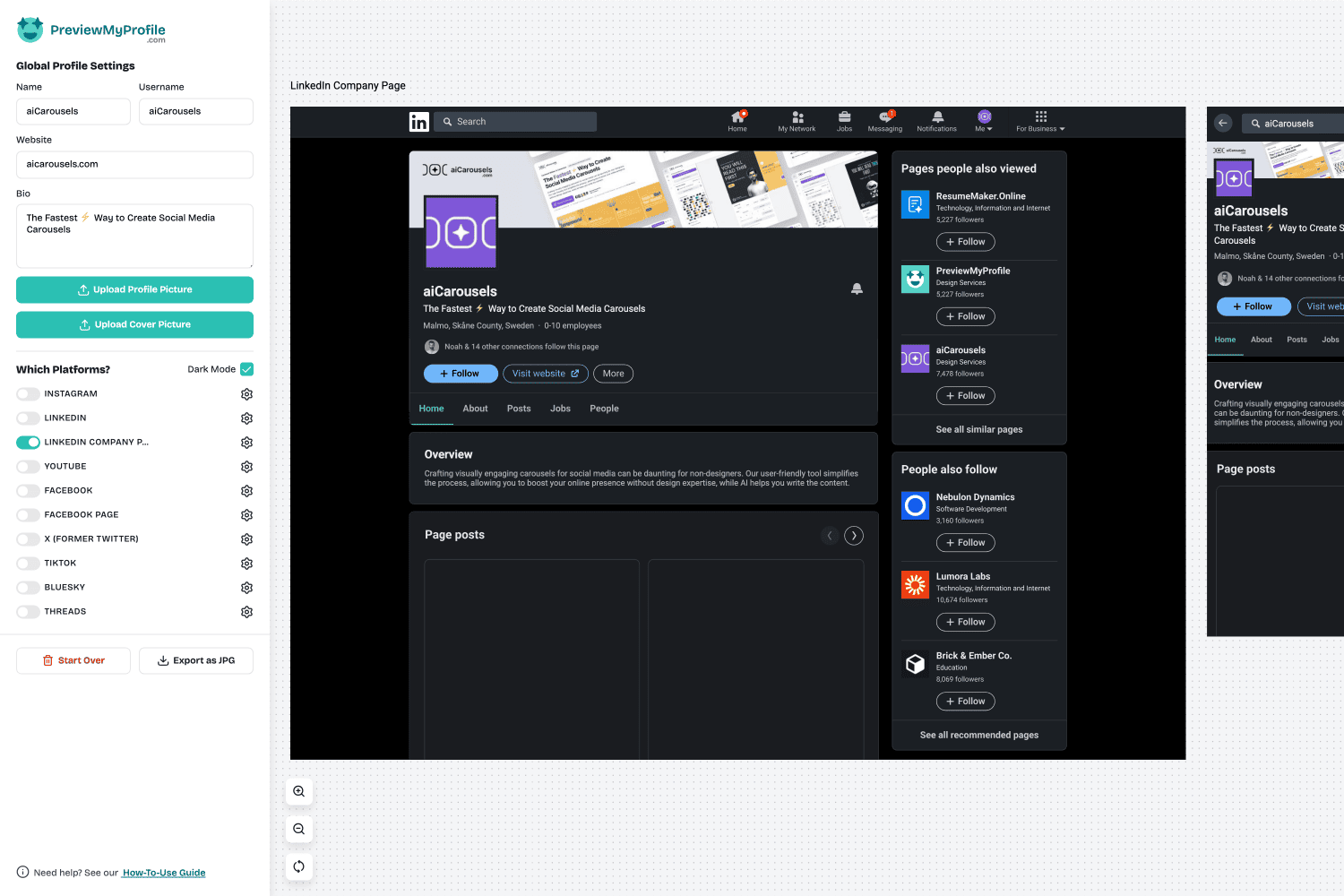Select About tab in mobile preview
Image resolution: width=1344 pixels, height=896 pixels.
(1262, 340)
